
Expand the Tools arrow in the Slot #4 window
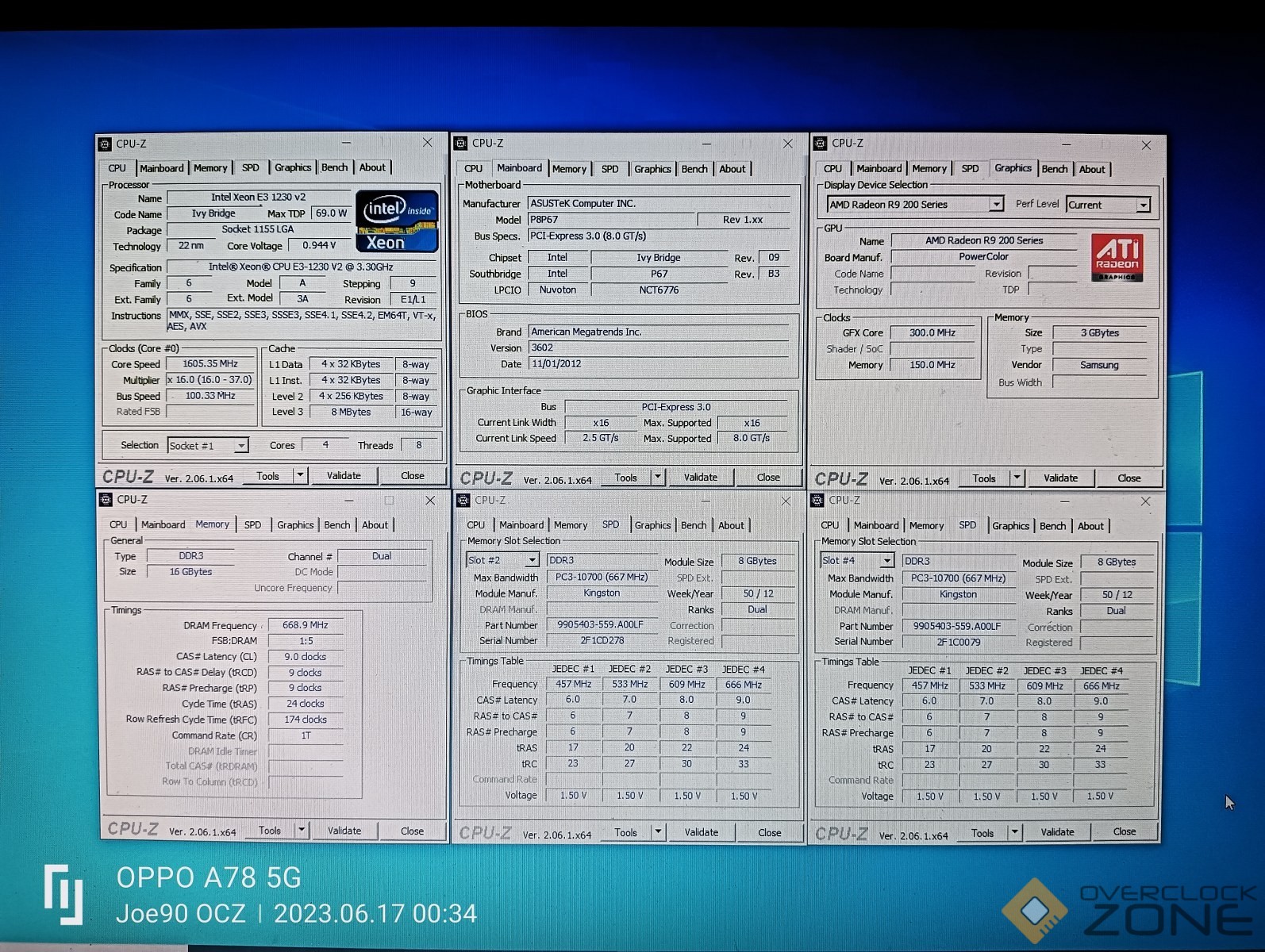1014,832
